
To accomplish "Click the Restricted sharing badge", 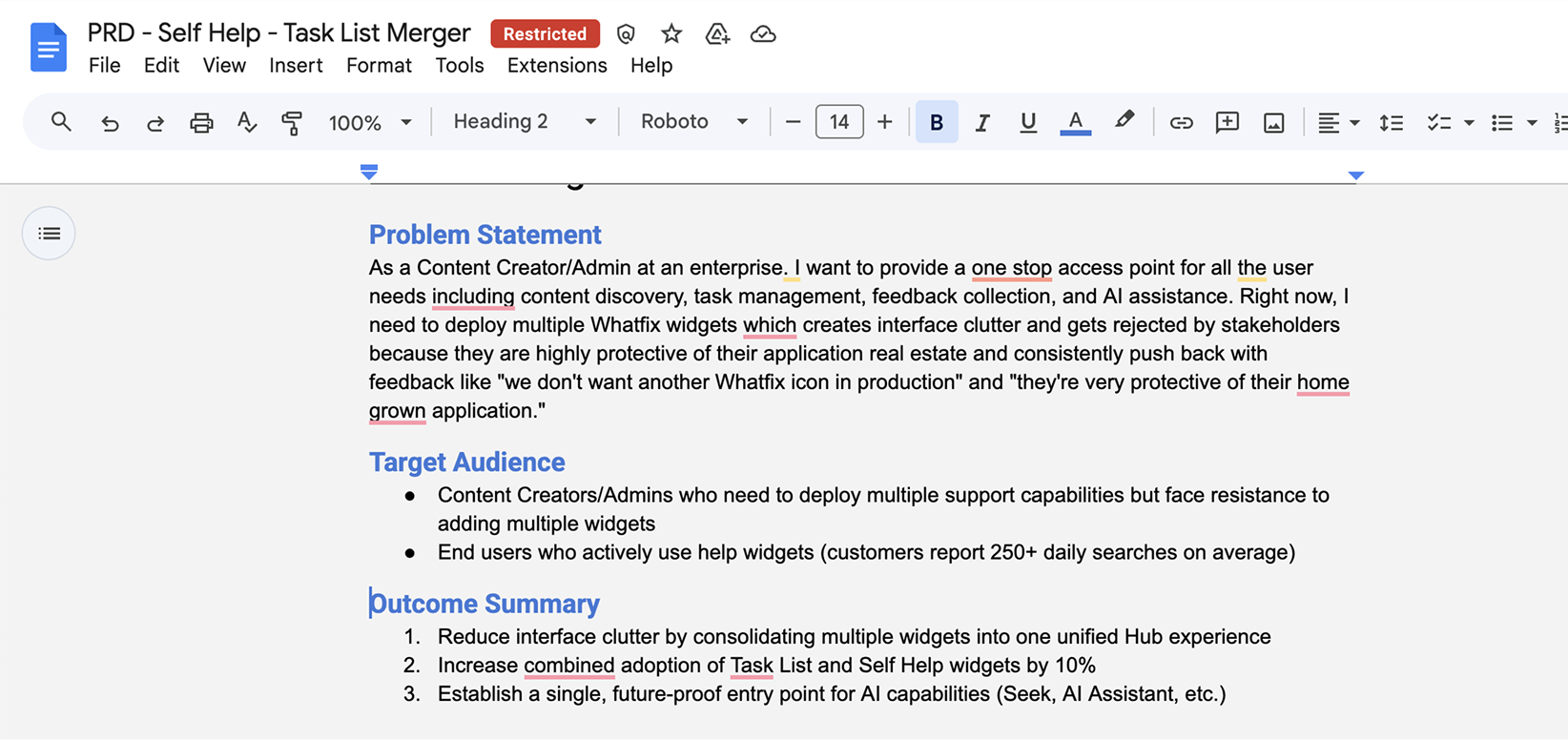I will [545, 33].
